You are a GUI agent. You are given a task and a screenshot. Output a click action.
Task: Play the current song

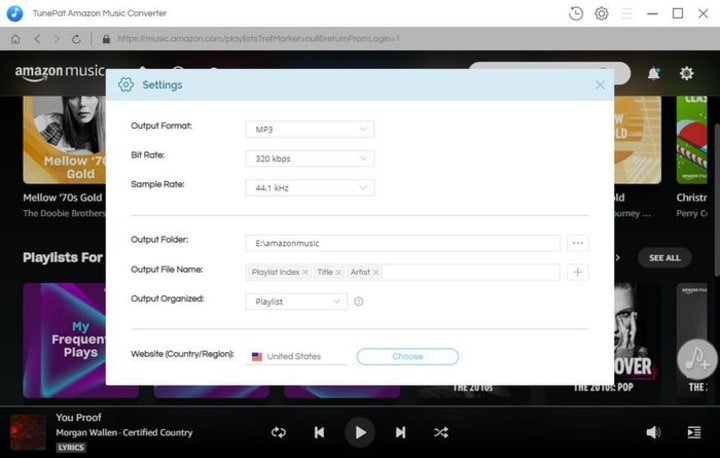pos(360,432)
